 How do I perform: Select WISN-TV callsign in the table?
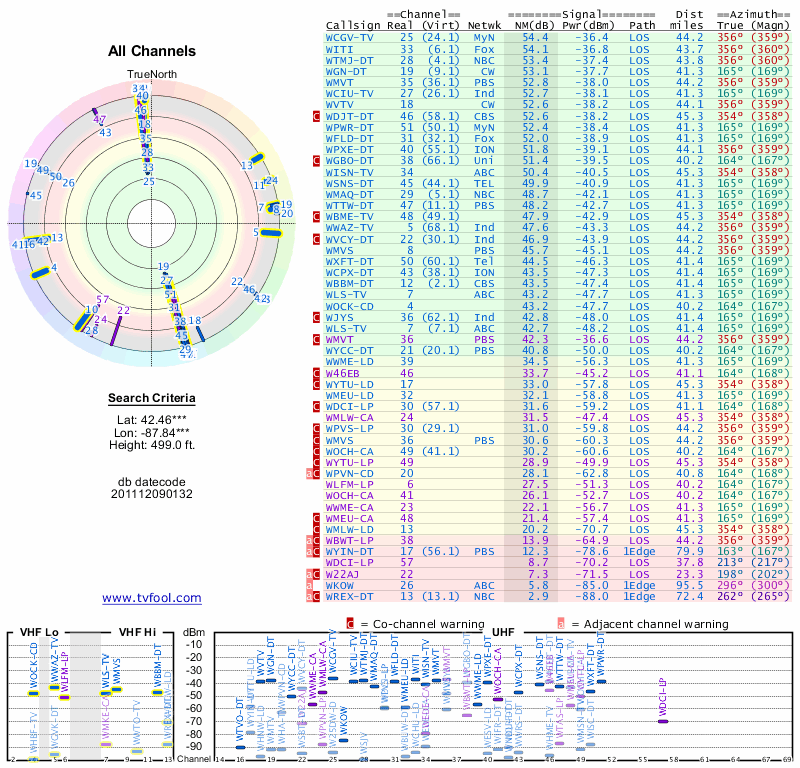pos(349,172)
